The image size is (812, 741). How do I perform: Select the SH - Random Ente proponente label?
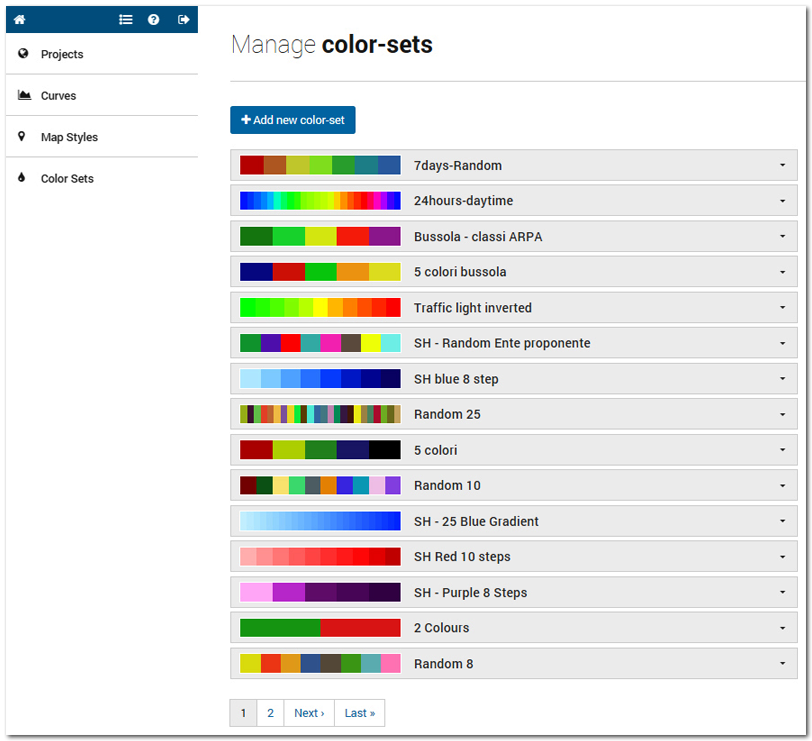[502, 343]
